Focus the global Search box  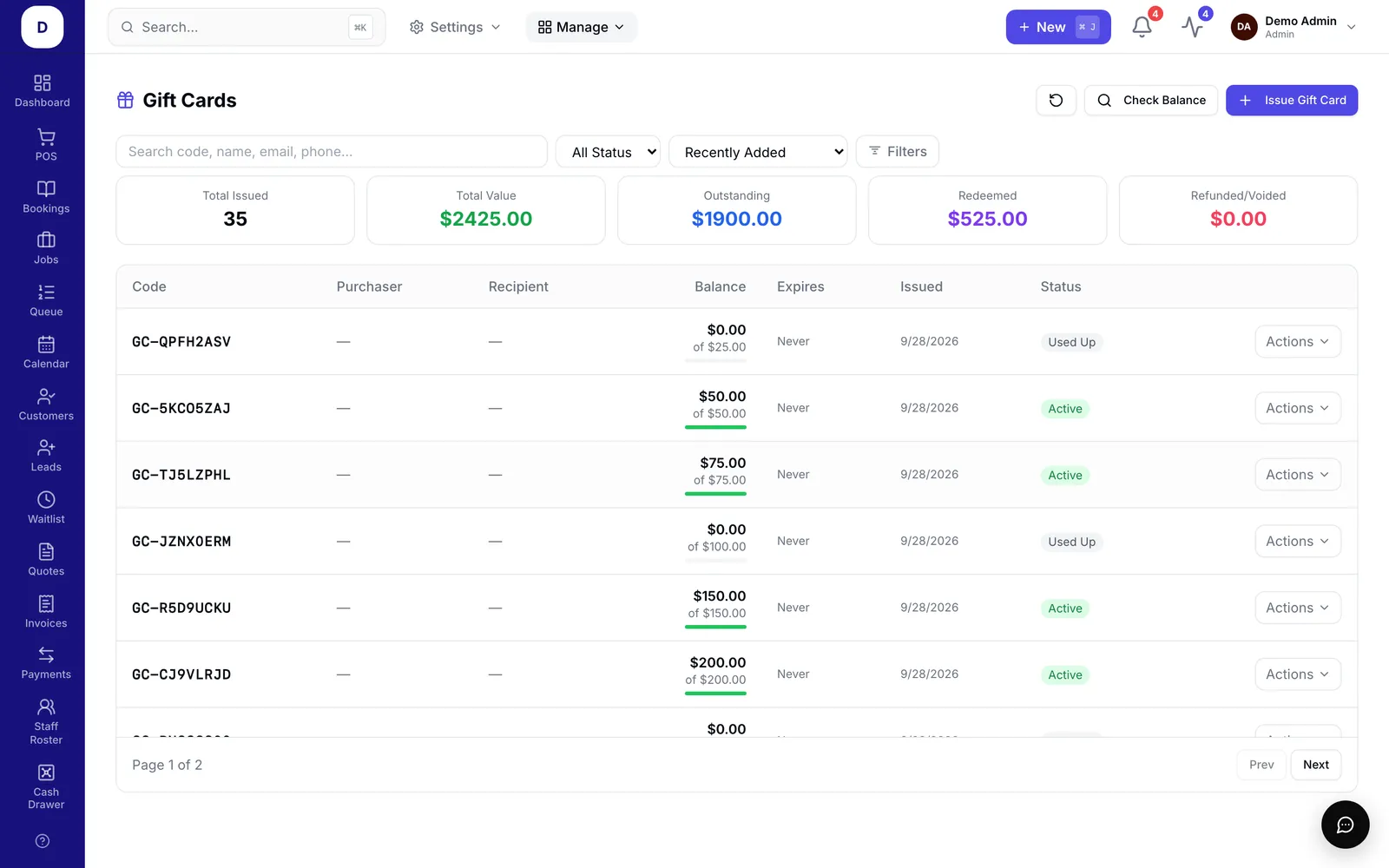247,27
